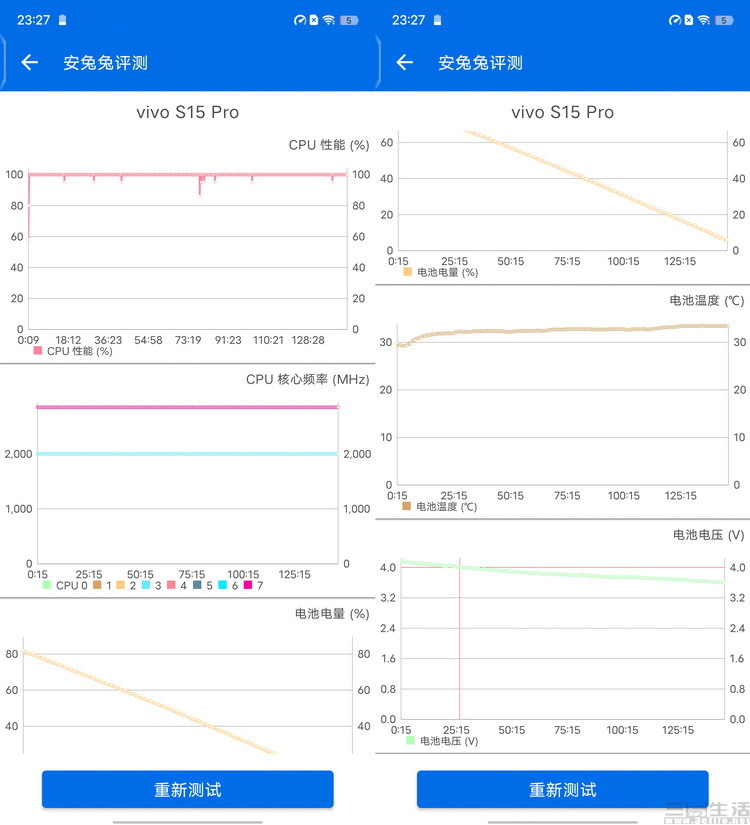The image size is (750, 825).
Task: Select the 电池温度 (℃) legend swatch
Action: pyautogui.click(x=406, y=506)
